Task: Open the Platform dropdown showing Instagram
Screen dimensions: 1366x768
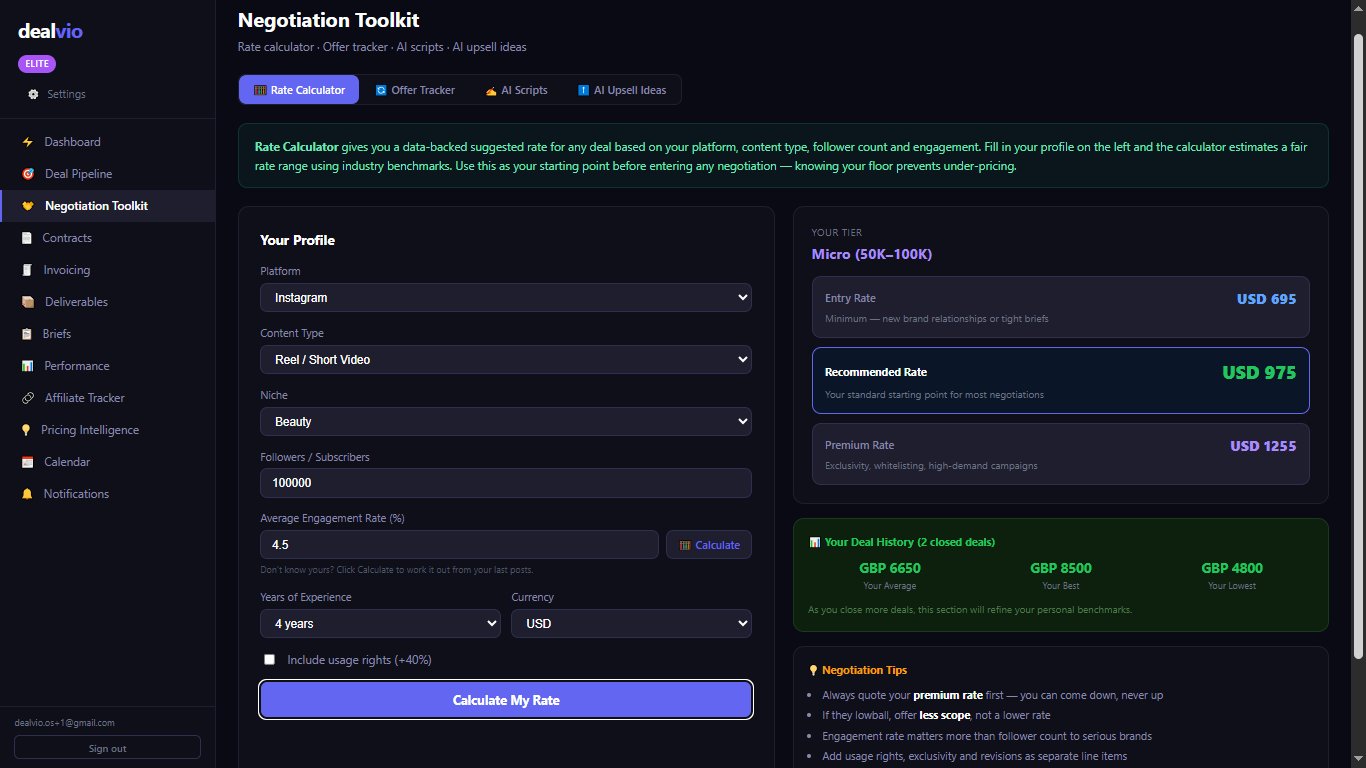Action: (x=505, y=297)
